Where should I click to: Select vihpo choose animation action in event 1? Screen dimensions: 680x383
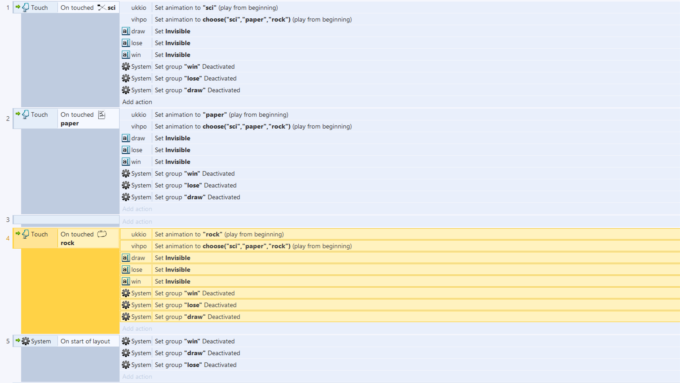pyautogui.click(x=400, y=20)
